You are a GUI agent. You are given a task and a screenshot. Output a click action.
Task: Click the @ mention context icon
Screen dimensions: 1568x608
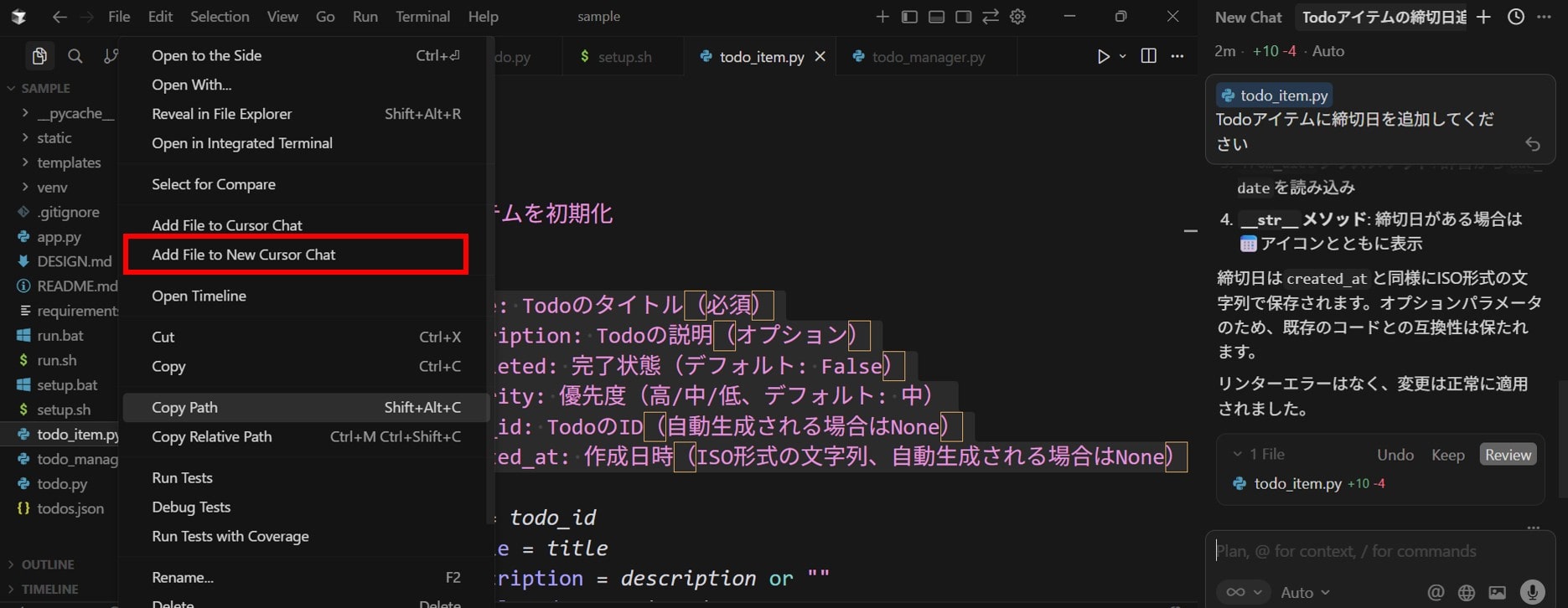click(x=1436, y=592)
